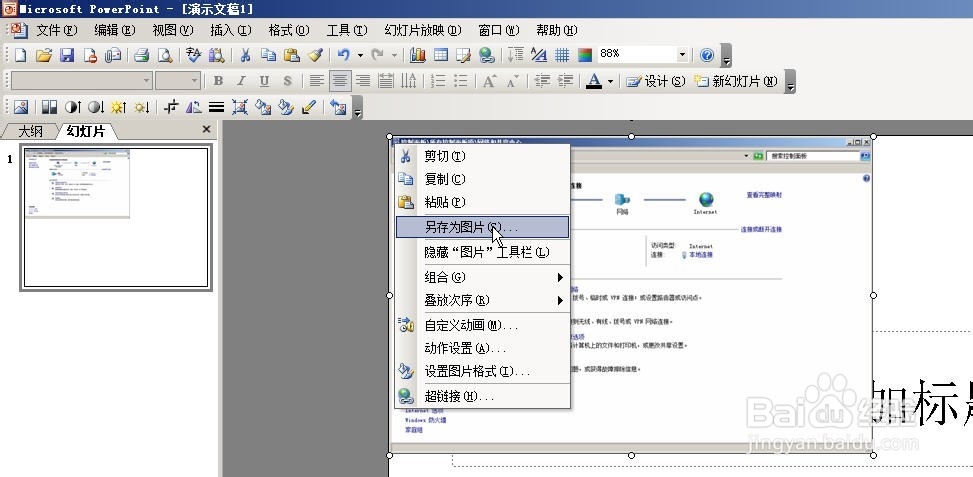This screenshot has height=477, width=973.
Task: Open an existing file via folder icon
Action: pyautogui.click(x=43, y=55)
